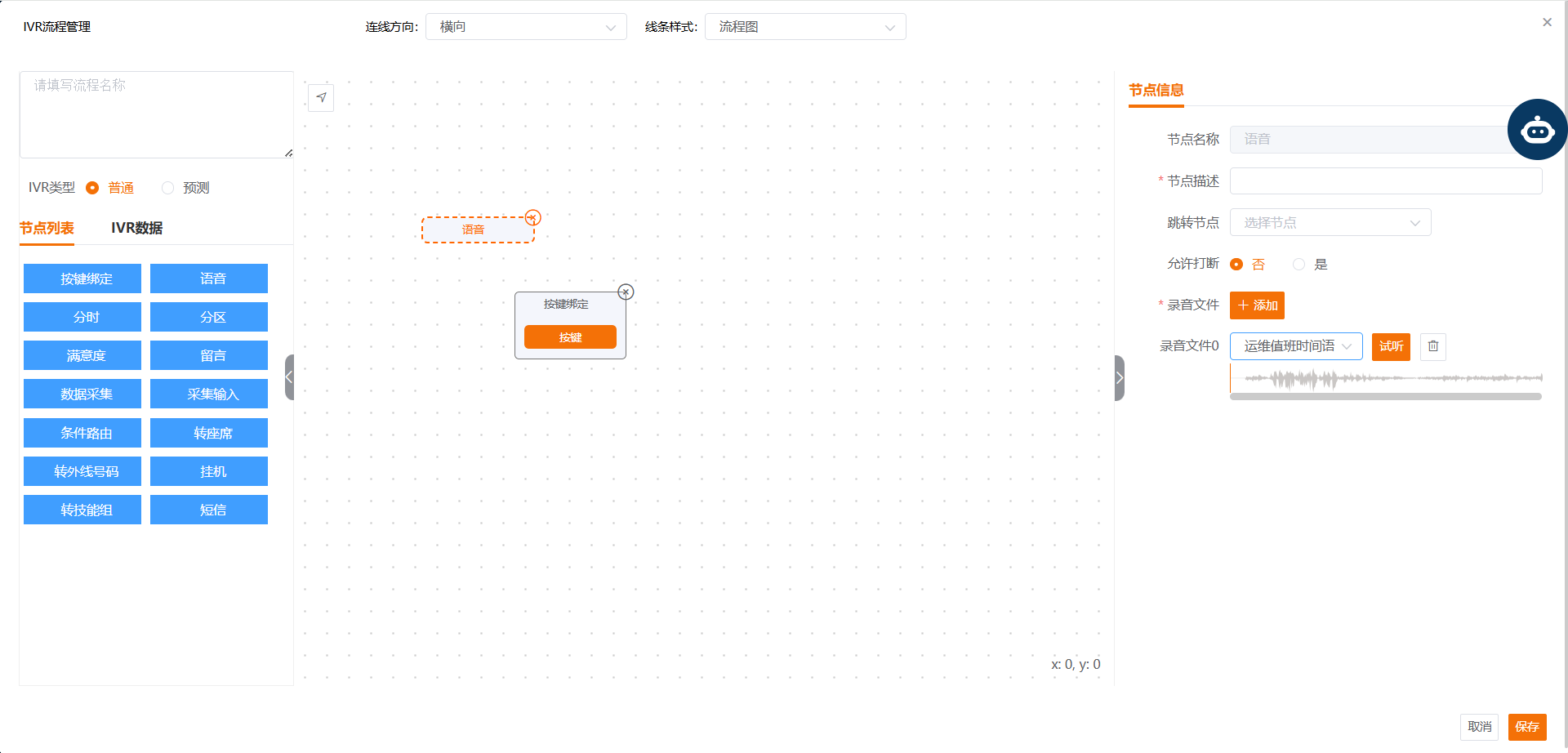Click the 保存 button

(x=1526, y=727)
